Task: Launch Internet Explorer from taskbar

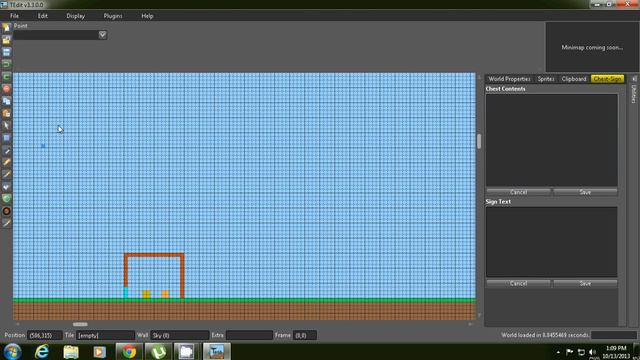Action: tap(42, 351)
